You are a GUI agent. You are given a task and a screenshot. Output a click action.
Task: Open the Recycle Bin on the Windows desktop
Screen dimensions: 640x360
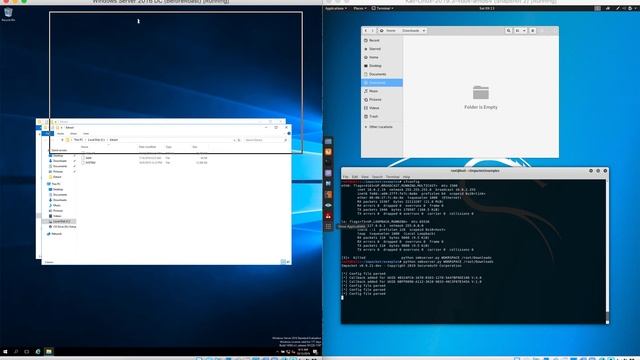(x=8, y=14)
